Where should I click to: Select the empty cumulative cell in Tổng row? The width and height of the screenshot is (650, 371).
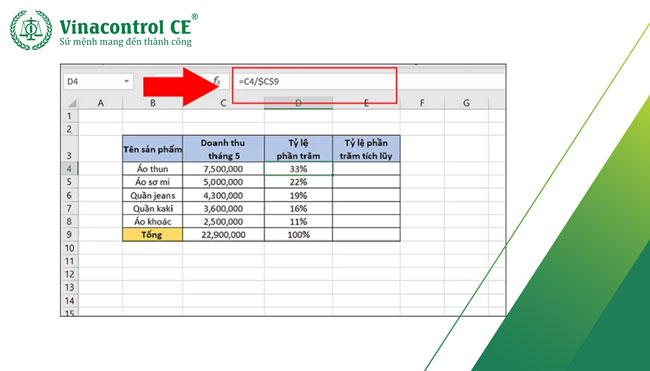366,235
